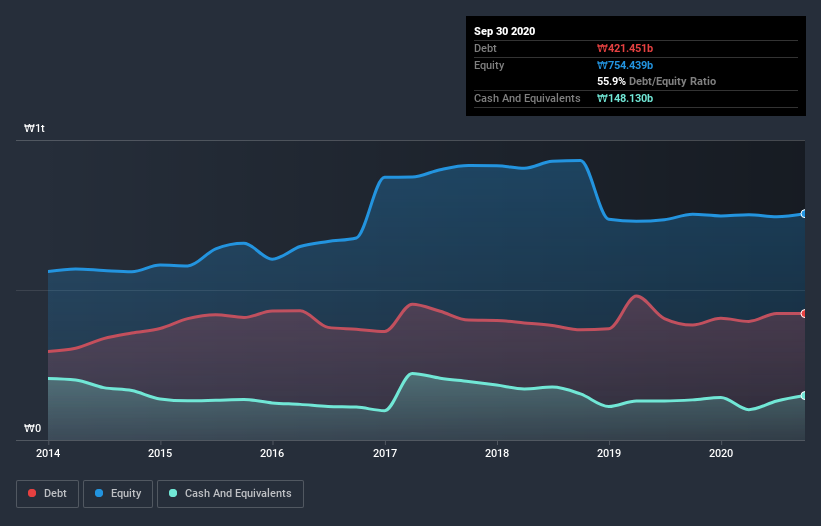Click the ₩0 y-axis label
821x526 pixels.
32,428
